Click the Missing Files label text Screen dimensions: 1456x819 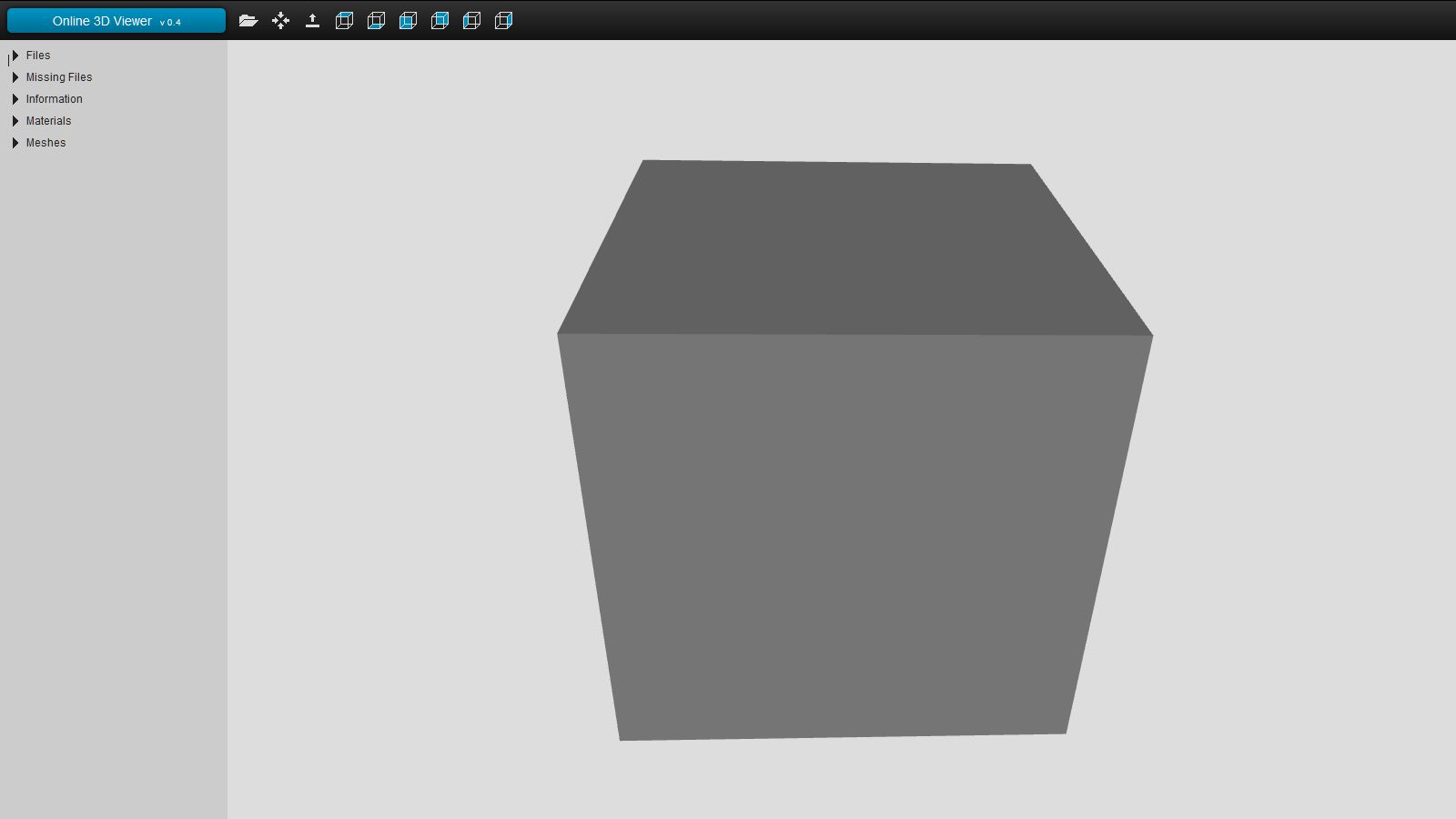pos(59,77)
